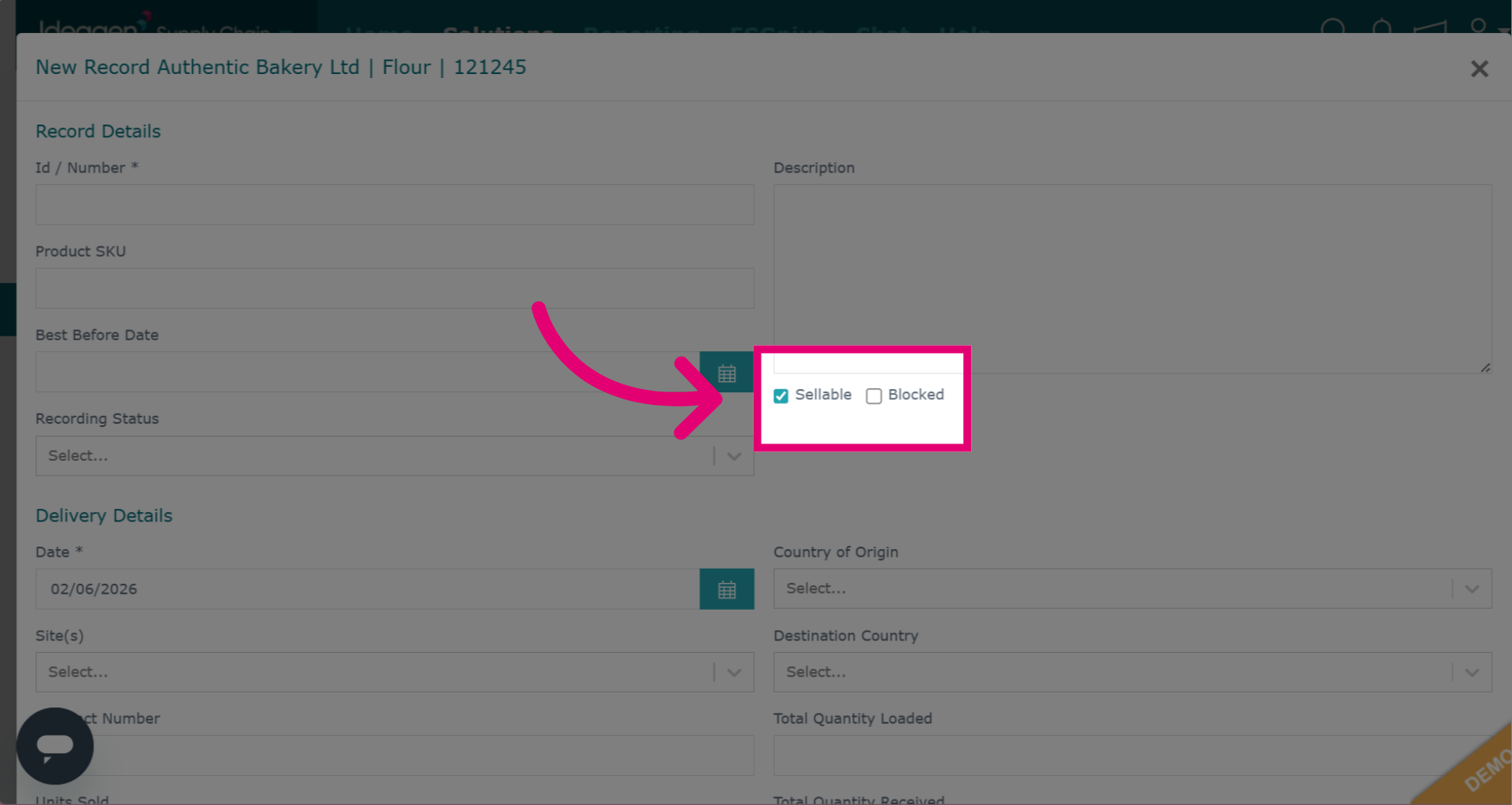The image size is (1512, 805).
Task: Focus the Id / Number input field
Action: [395, 205]
